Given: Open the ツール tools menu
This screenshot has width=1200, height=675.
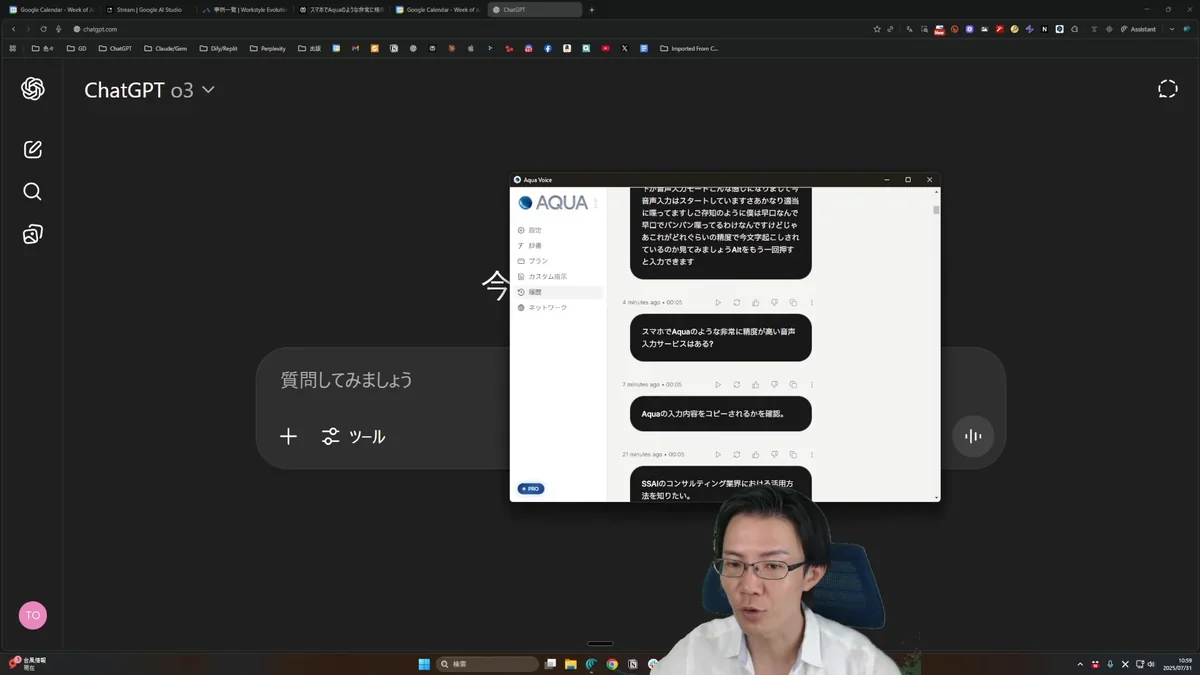Looking at the screenshot, I should (x=353, y=436).
